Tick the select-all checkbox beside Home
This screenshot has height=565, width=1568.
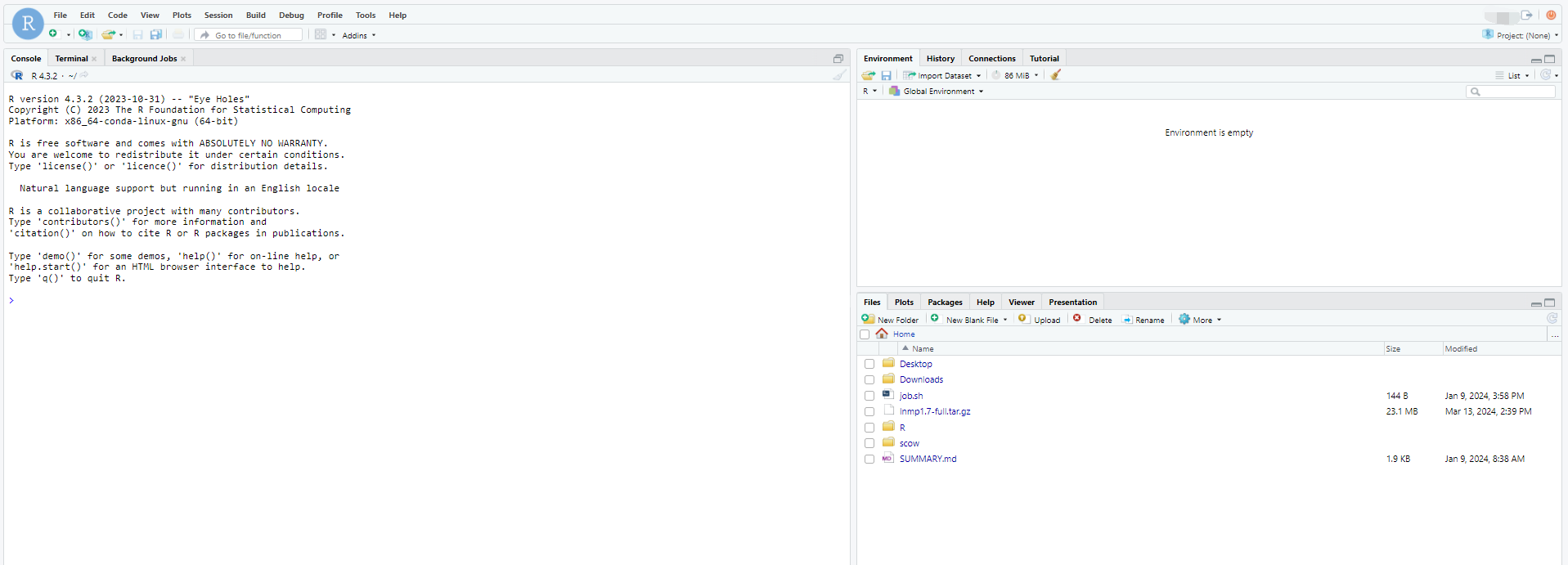point(865,334)
